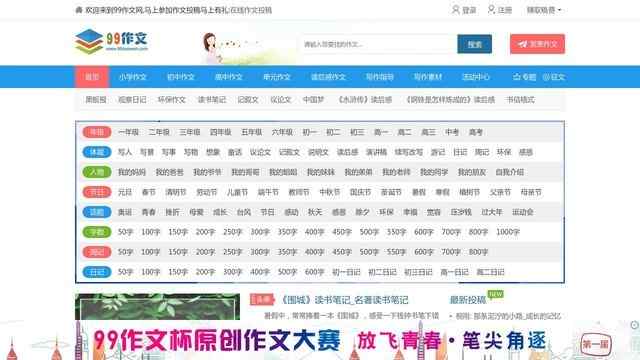This screenshot has height=360, width=640.
Task: Click the 登录 login link
Action: click(469, 10)
